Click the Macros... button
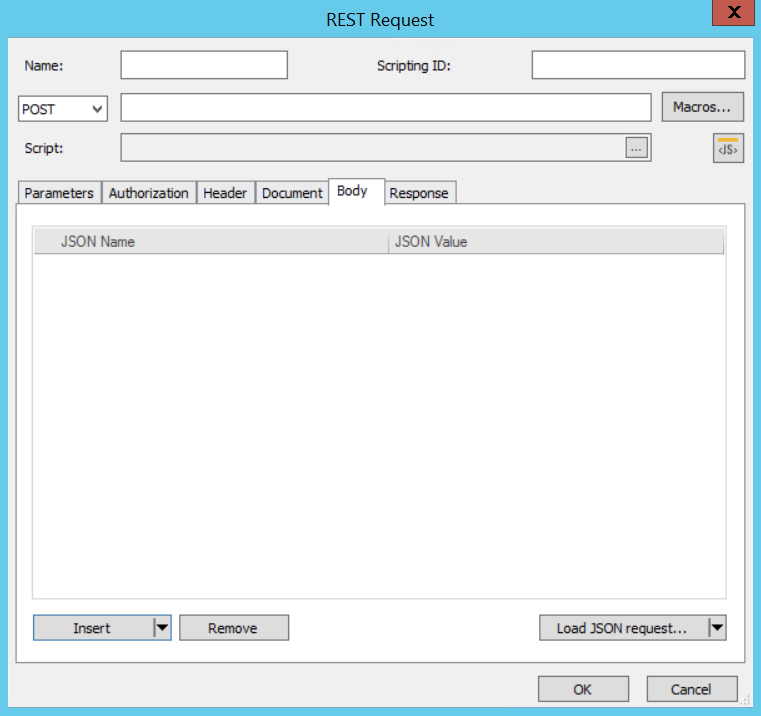Screen dimensions: 761x716 (x=702, y=107)
